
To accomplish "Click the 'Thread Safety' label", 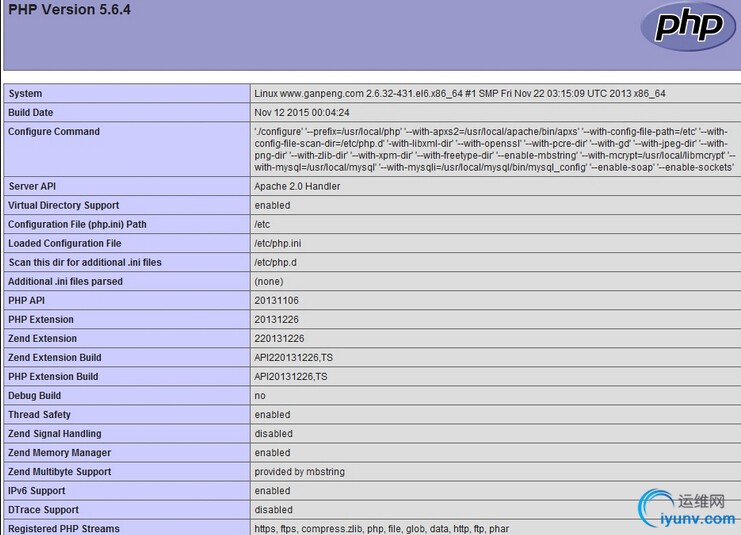I will [x=40, y=414].
